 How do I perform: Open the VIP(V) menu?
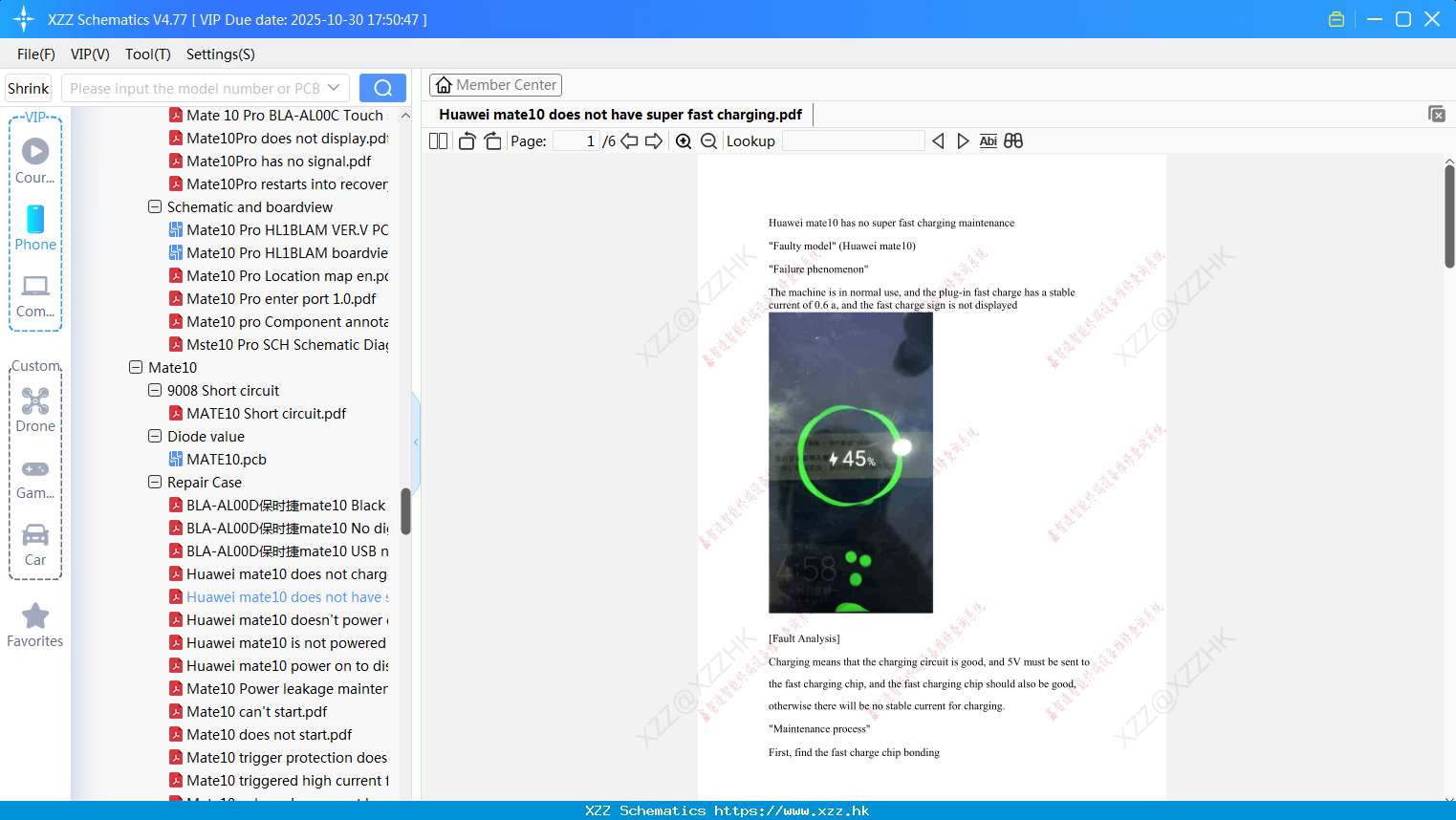click(90, 54)
